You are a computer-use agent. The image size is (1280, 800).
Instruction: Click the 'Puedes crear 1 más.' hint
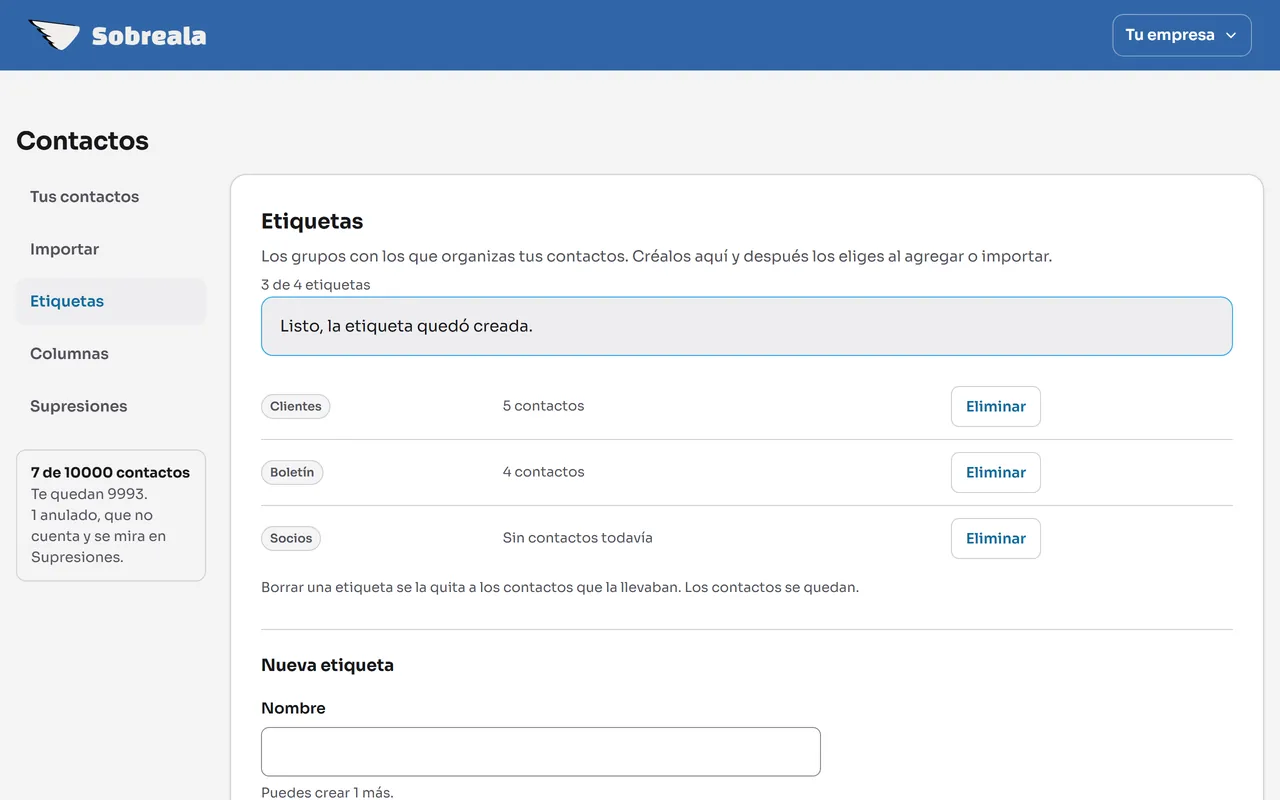point(327,792)
